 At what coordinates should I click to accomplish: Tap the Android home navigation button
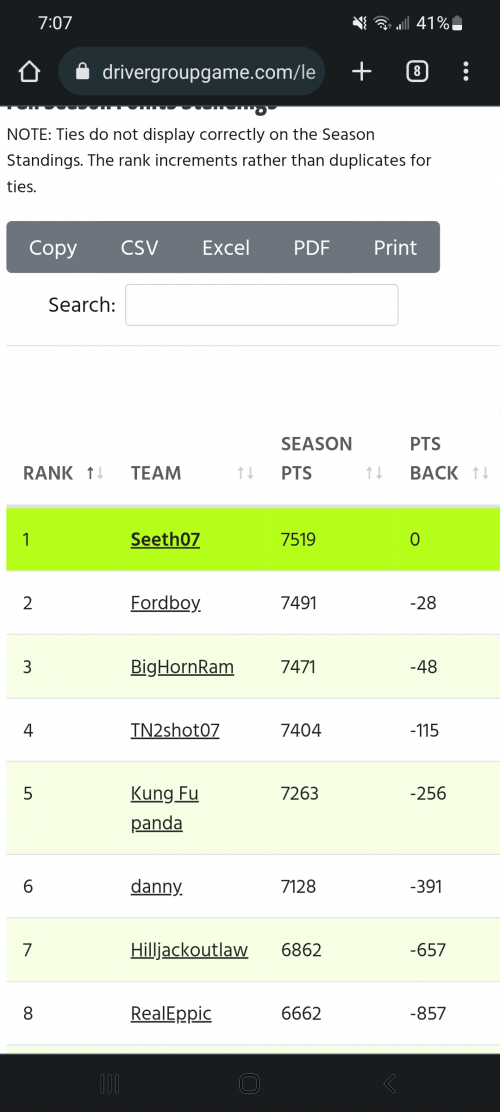(249, 1083)
